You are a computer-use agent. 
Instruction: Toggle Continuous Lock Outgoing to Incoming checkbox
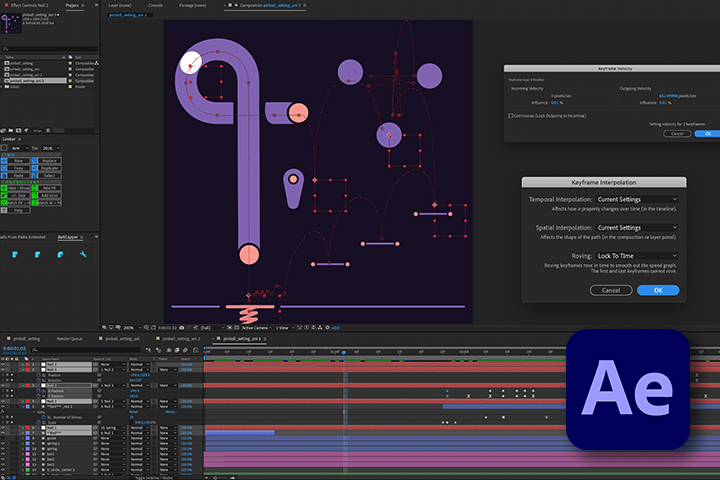click(x=511, y=116)
